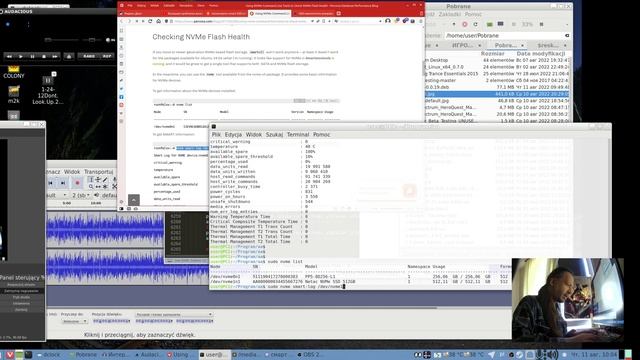Switch to compact list view in file manager

point(500,24)
